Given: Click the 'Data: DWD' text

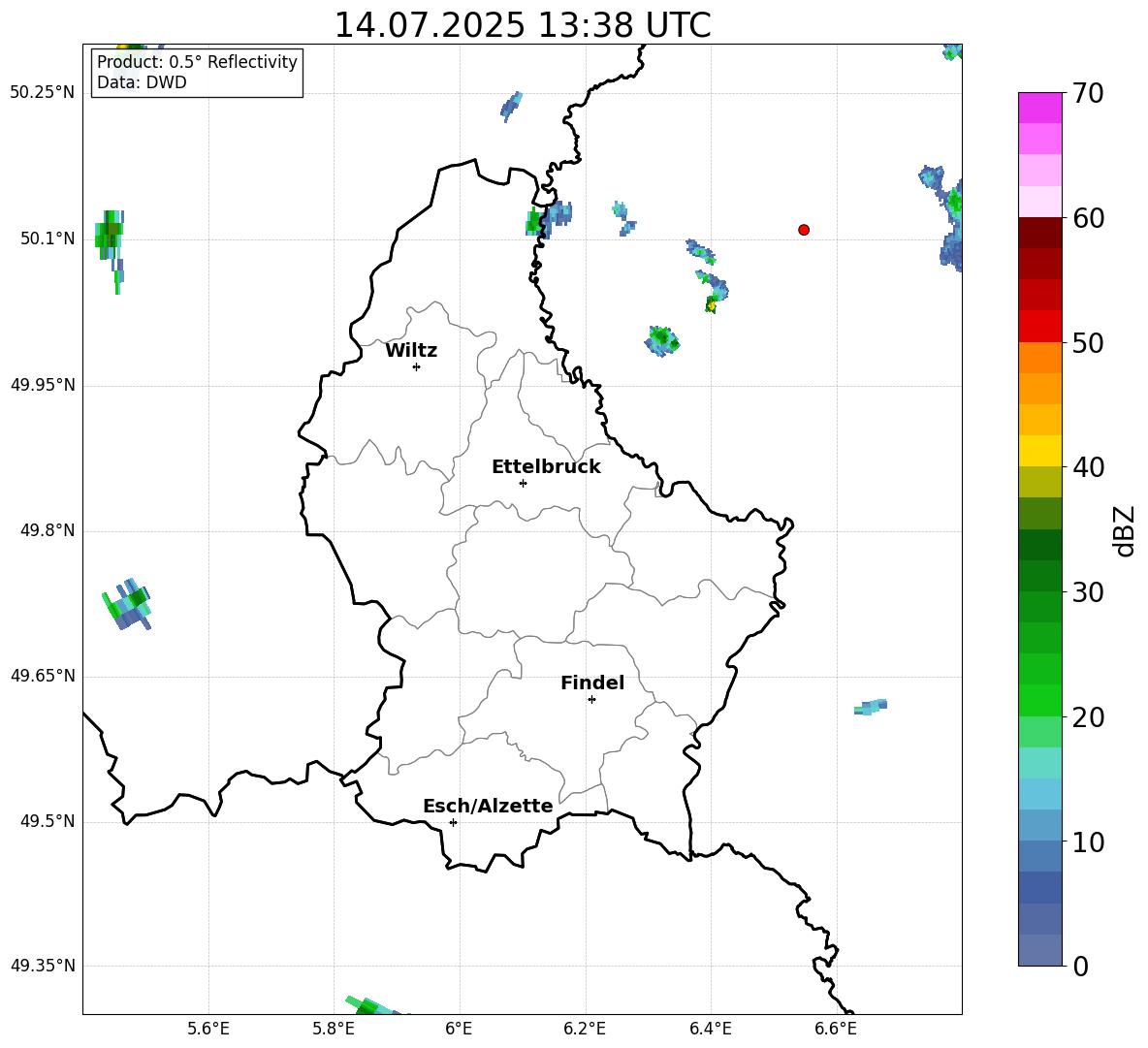Looking at the screenshot, I should (142, 82).
